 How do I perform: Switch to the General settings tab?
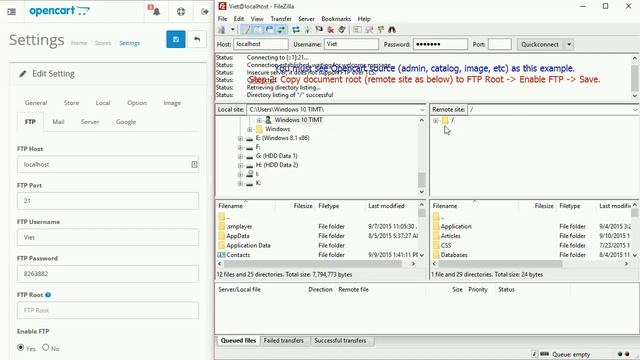coord(36,103)
